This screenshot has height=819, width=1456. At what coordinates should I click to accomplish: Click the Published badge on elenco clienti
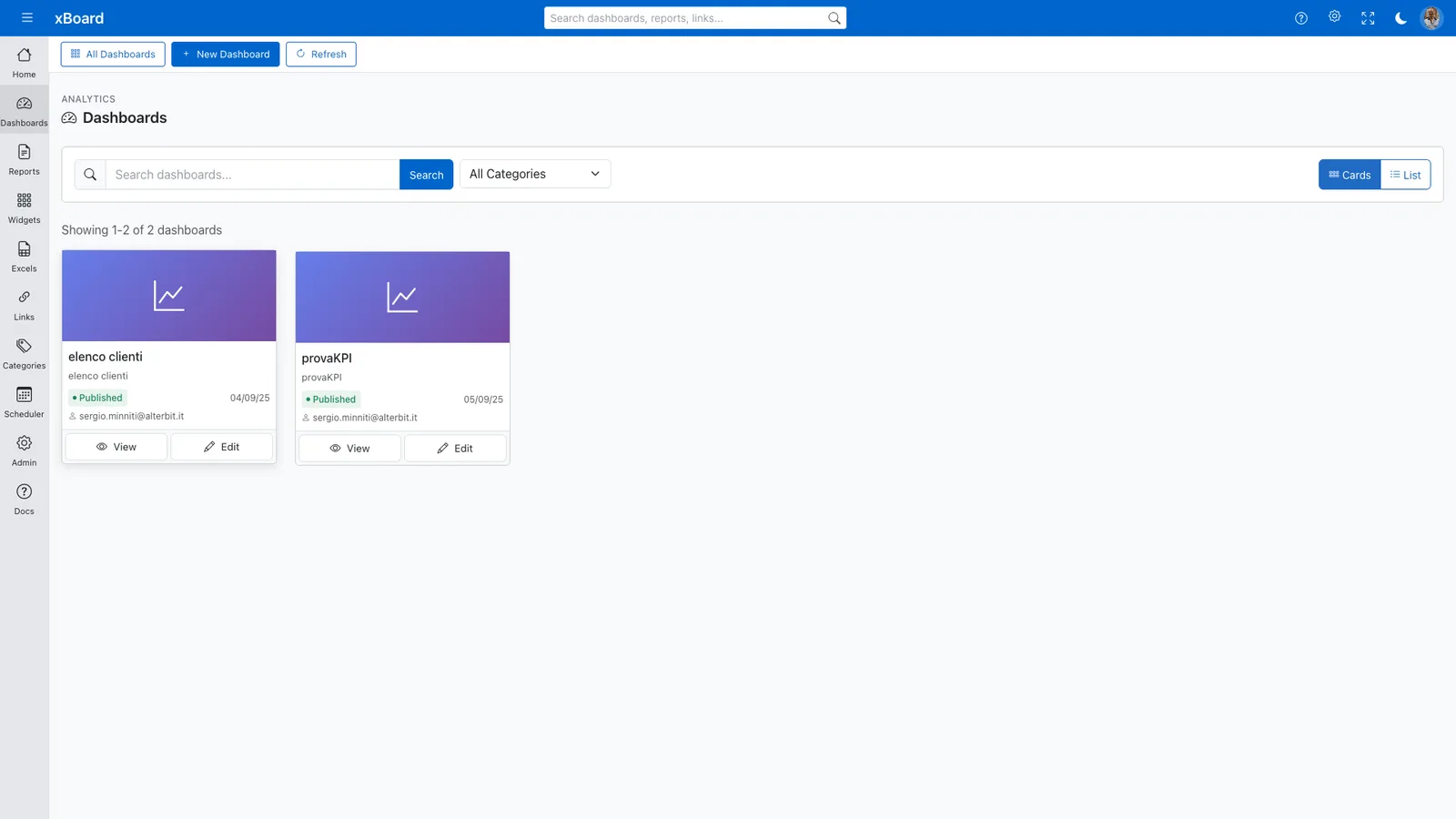pos(97,398)
